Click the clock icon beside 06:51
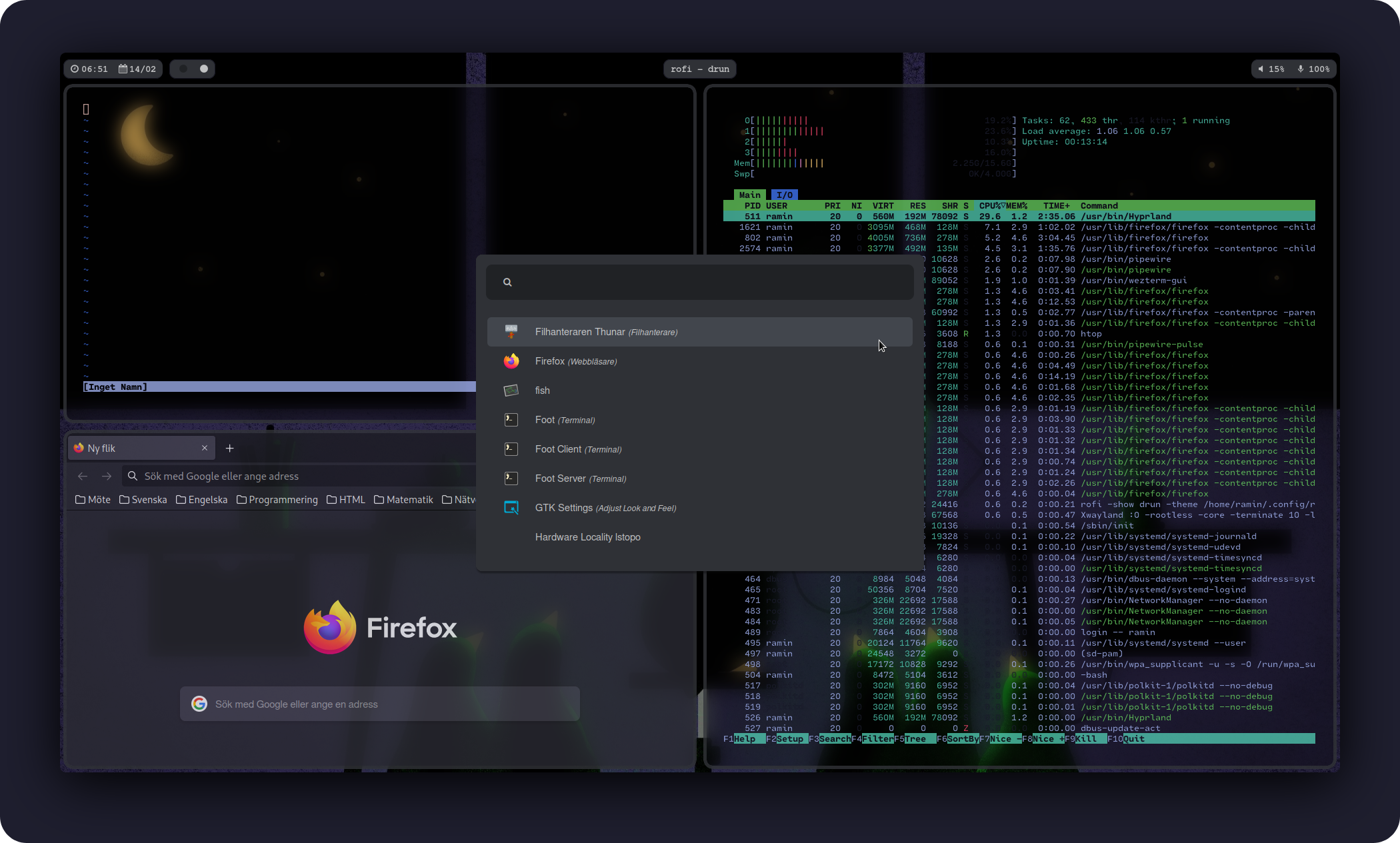The image size is (1400, 843). coord(74,69)
